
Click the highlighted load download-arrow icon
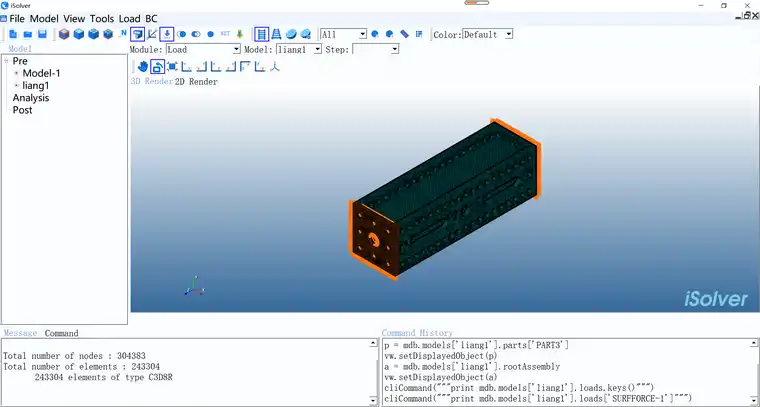point(167,34)
